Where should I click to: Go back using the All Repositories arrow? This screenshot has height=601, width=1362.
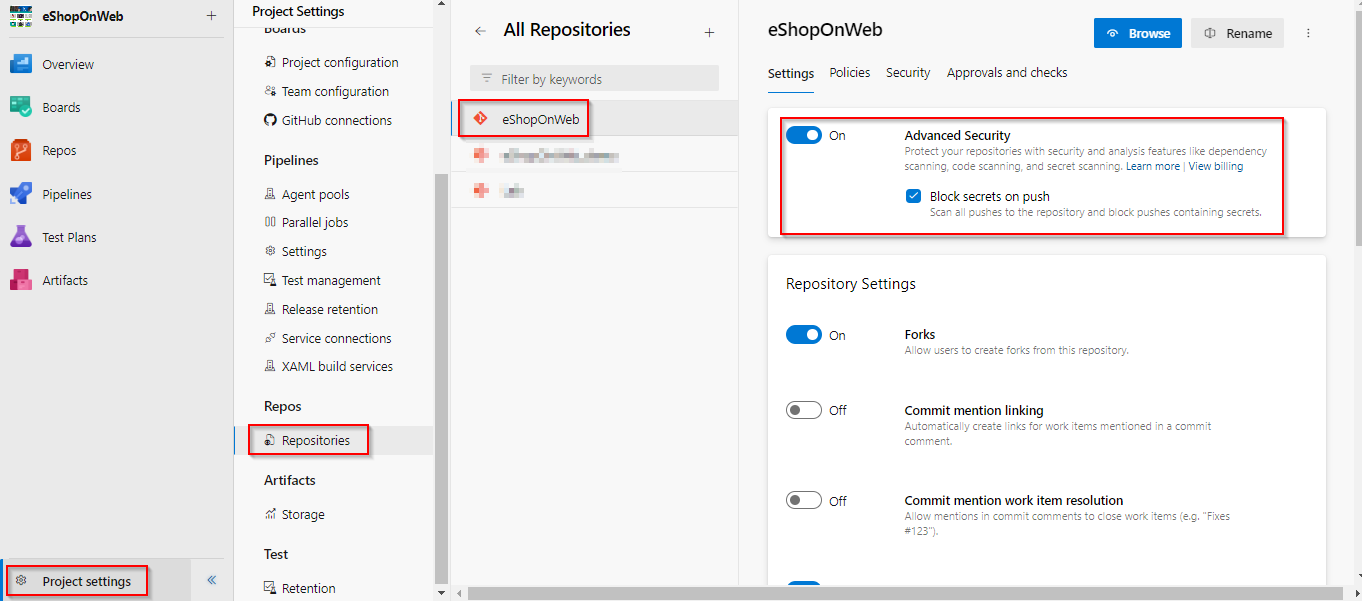coord(480,31)
